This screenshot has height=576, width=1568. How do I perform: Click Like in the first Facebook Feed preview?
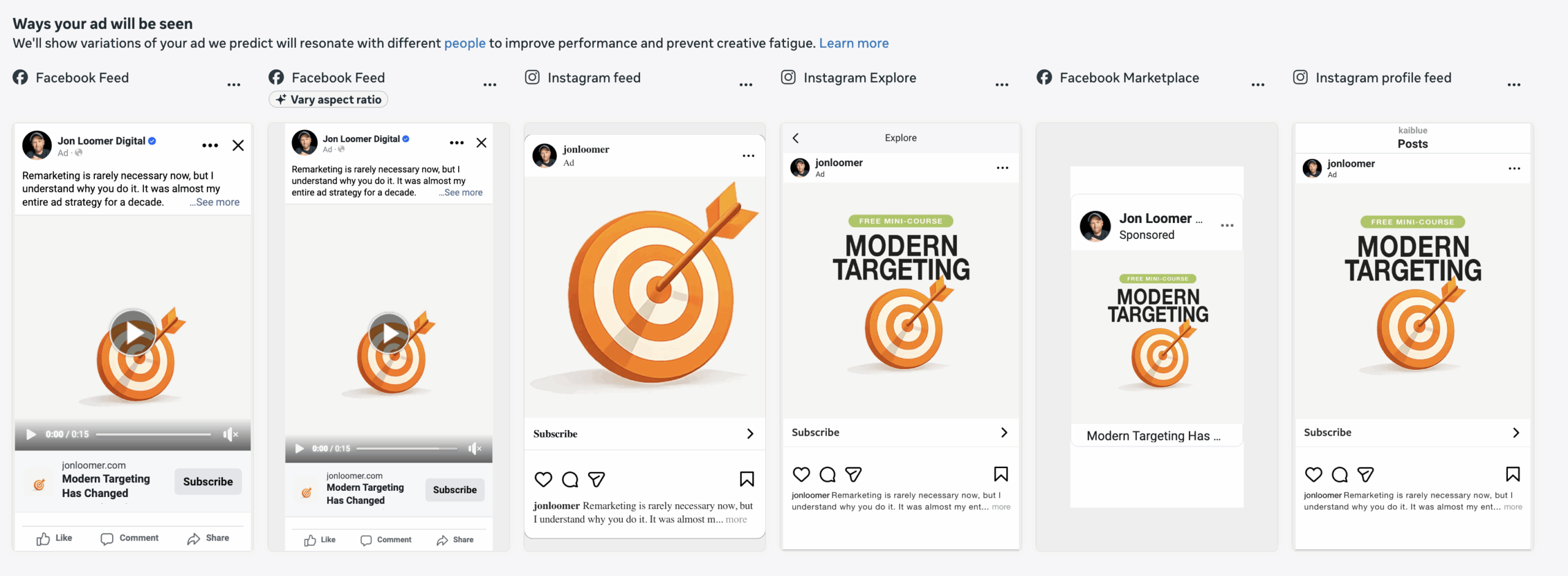(55, 538)
